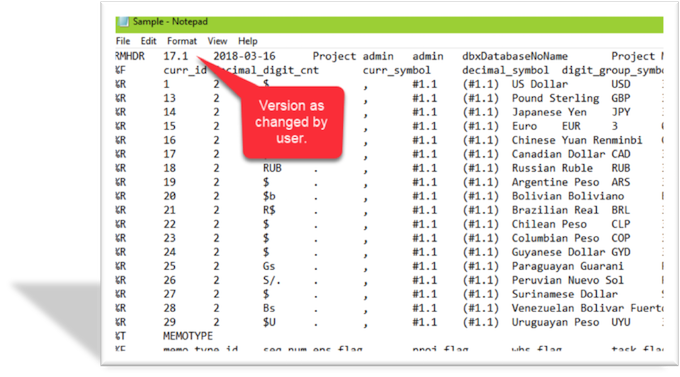The image size is (680, 377).
Task: Click the GBP currency code
Action: tap(621, 98)
